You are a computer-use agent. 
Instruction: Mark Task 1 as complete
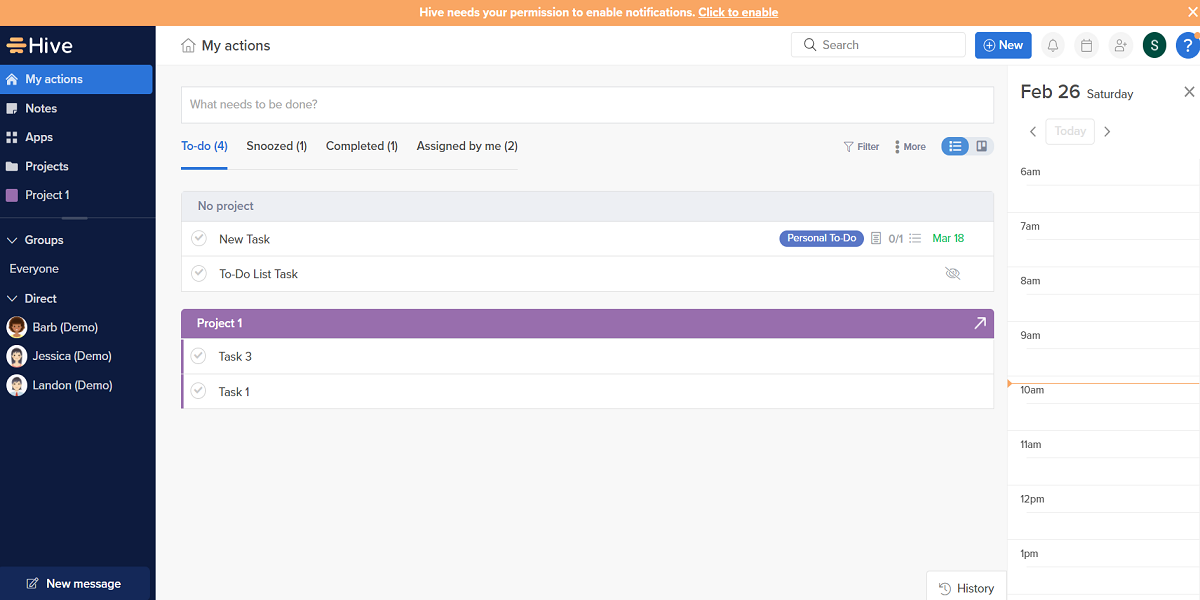click(x=199, y=391)
